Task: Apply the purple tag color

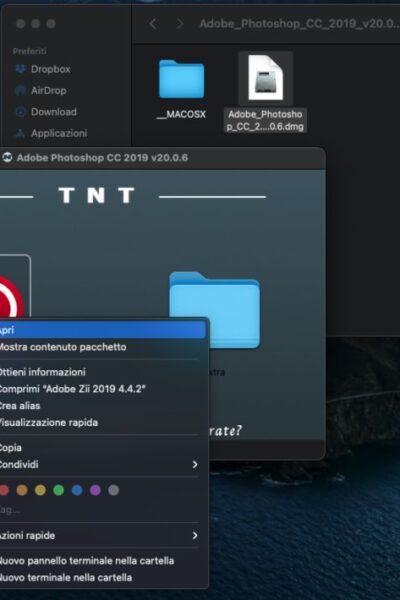Action: point(95,490)
